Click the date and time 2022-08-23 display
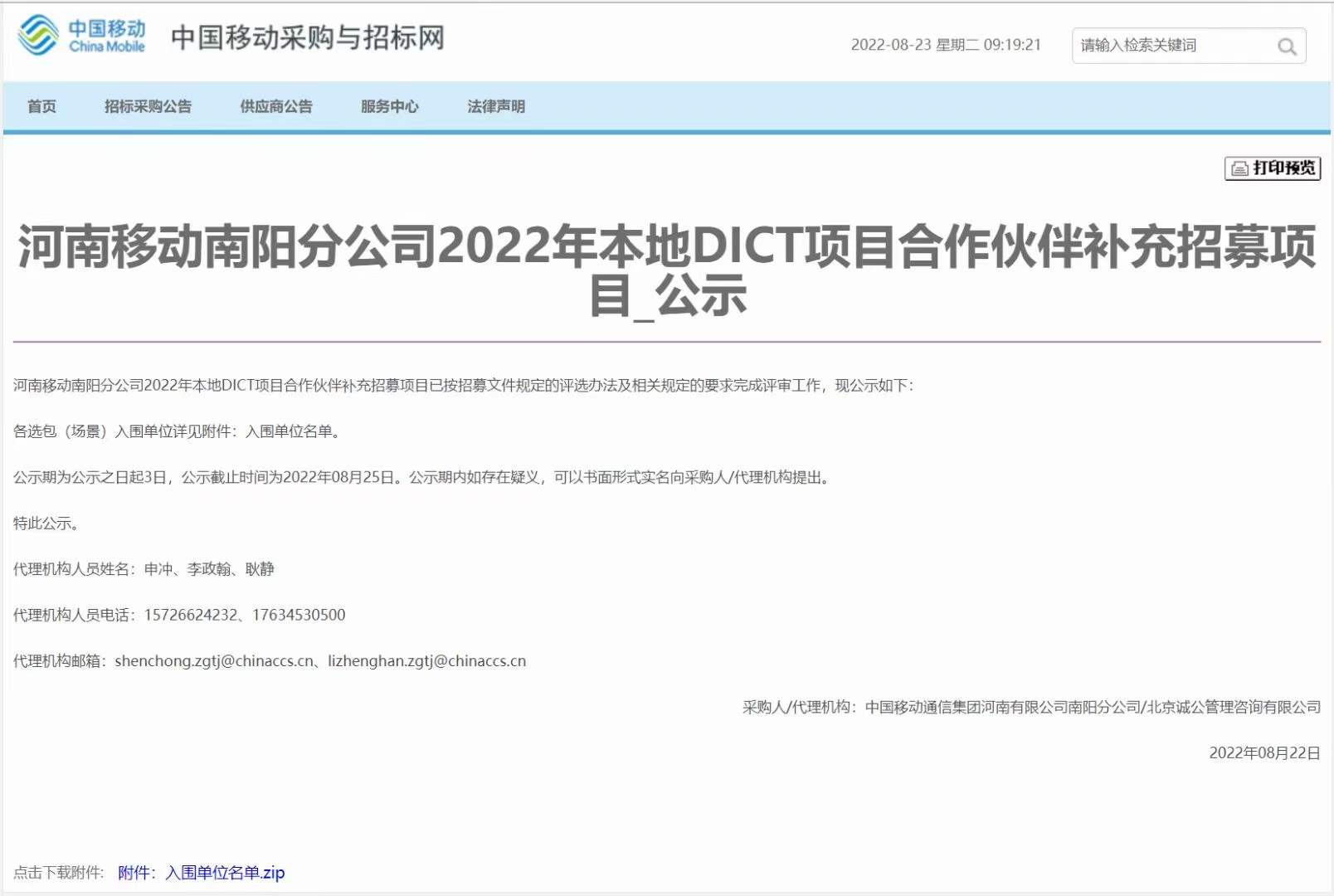Screen dimensions: 1334x896 click(946, 45)
